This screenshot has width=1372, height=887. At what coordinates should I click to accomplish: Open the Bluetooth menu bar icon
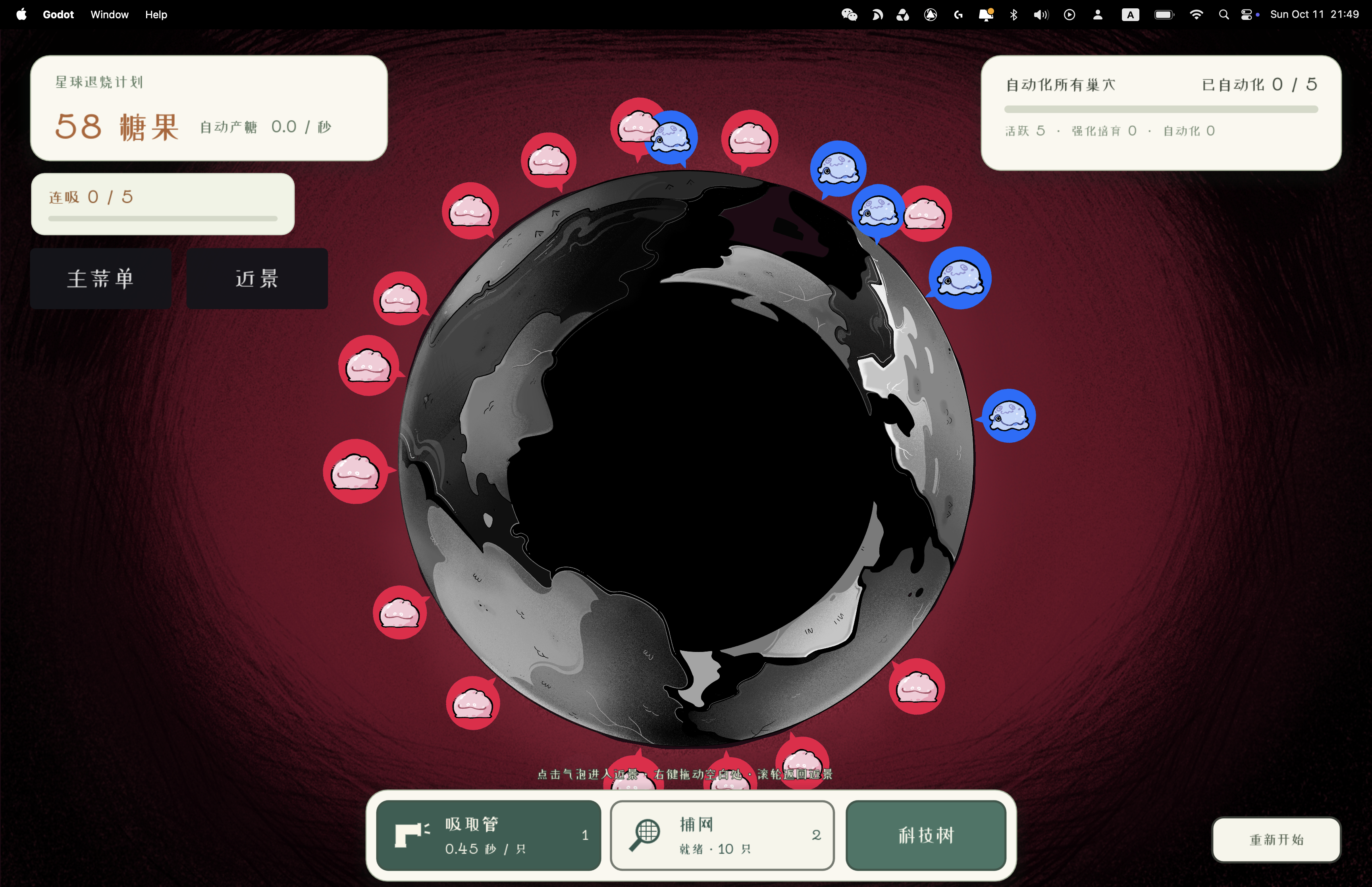coord(1013,14)
